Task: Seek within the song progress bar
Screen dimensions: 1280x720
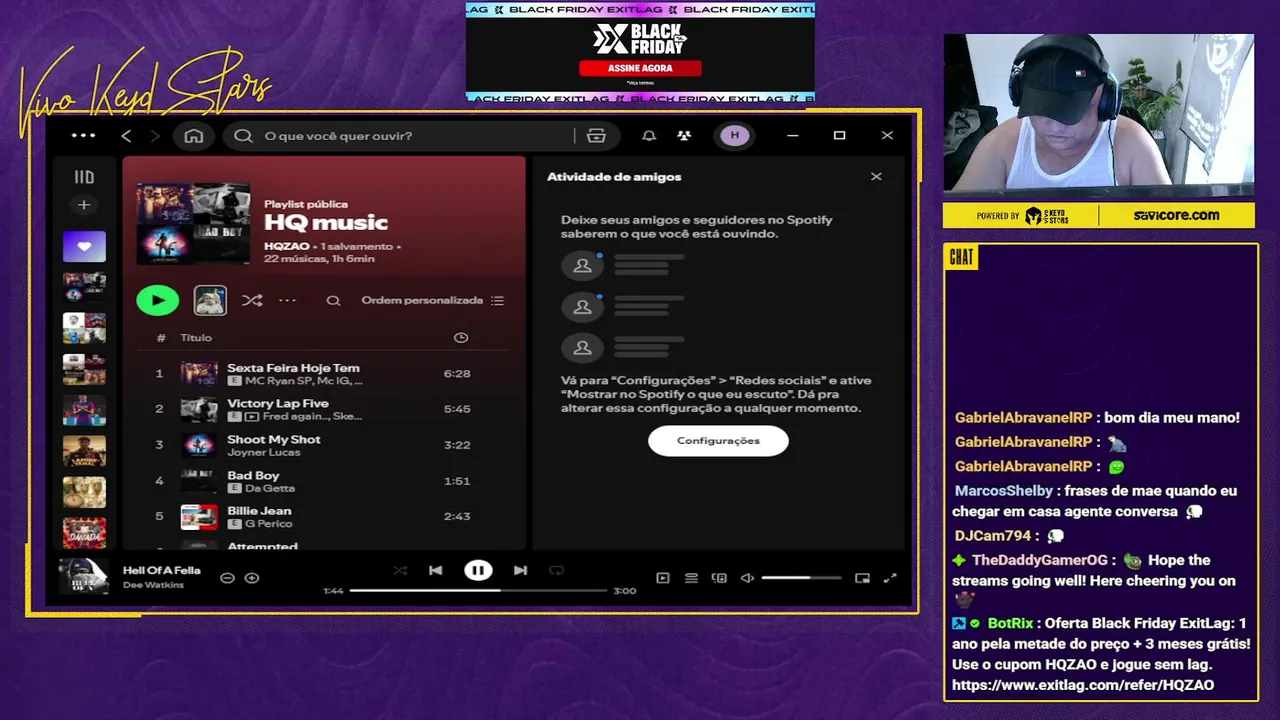Action: click(478, 591)
